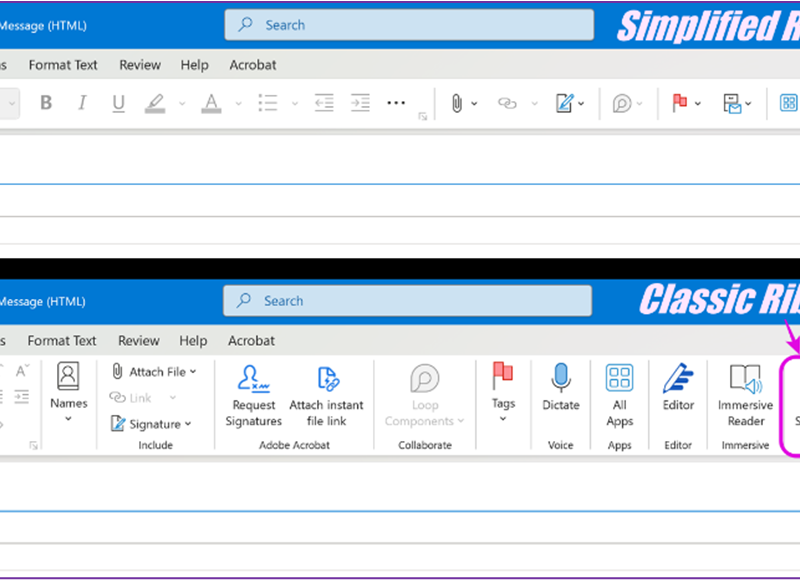
Task: Launch the Immersive Reader
Action: (745, 394)
